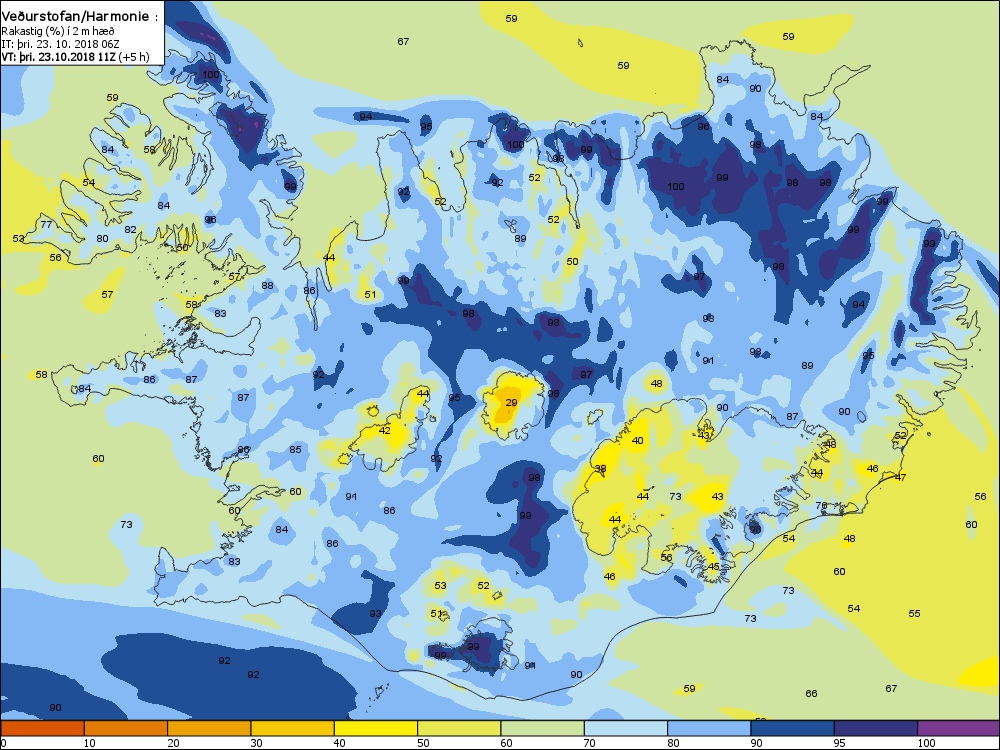Screen dimensions: 1000x750
Task: Click the 90–95 dark blue legend swatch
Action: coord(793,728)
